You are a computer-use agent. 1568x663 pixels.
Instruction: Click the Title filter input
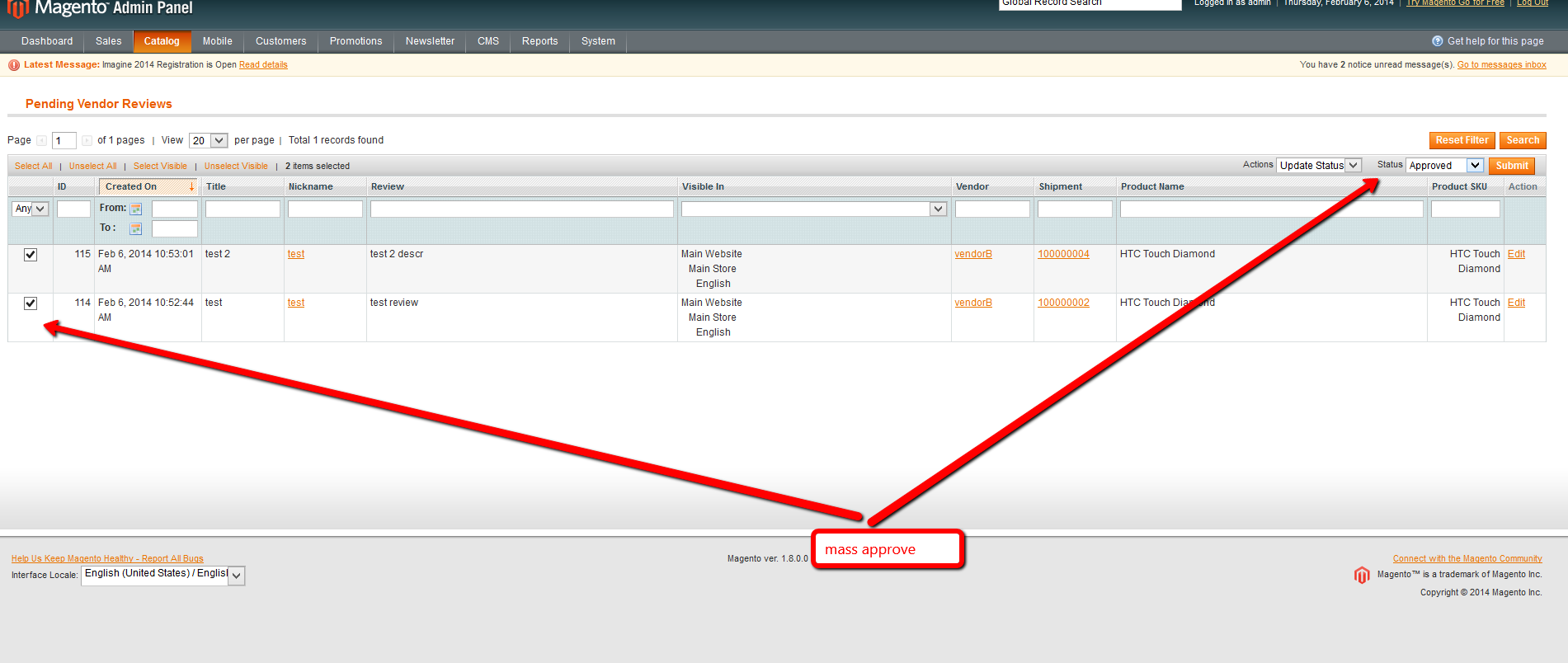pyautogui.click(x=242, y=209)
